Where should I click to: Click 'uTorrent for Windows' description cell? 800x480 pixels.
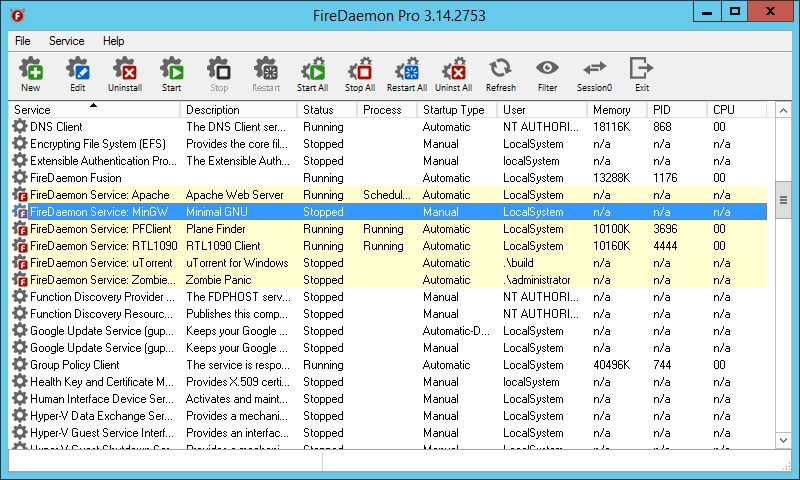coord(237,263)
